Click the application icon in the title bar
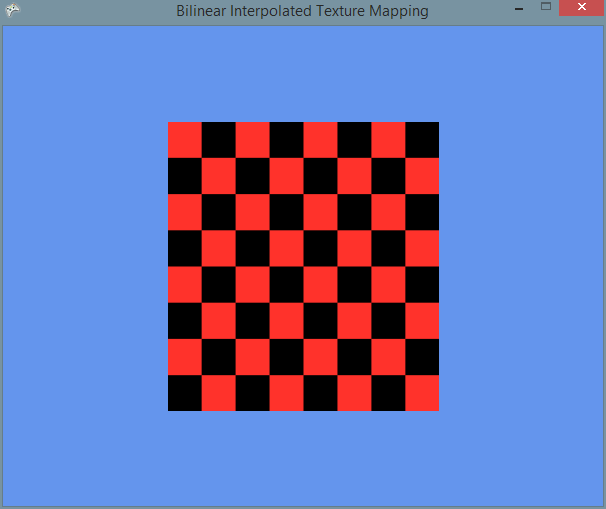Image resolution: width=606 pixels, height=509 pixels. point(12,10)
